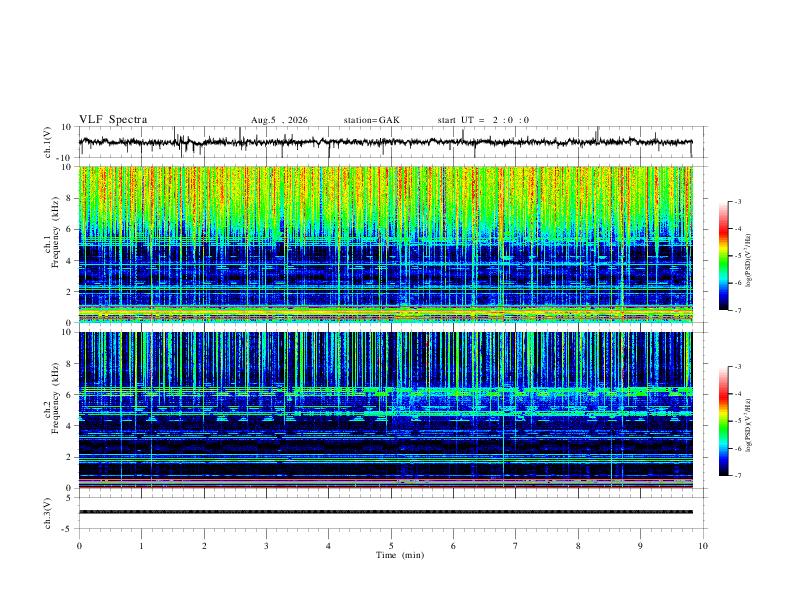The height and width of the screenshot is (612, 792).
Task: Click the Aug.5, 2026 date label
Action: coord(279,120)
